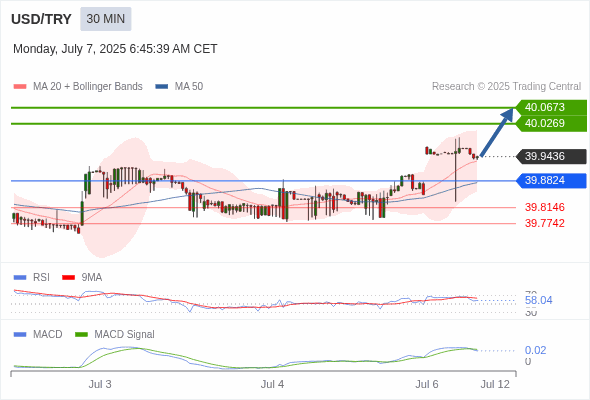This screenshot has width=590, height=400.
Task: Click the 9MA legend label
Action: (x=92, y=278)
